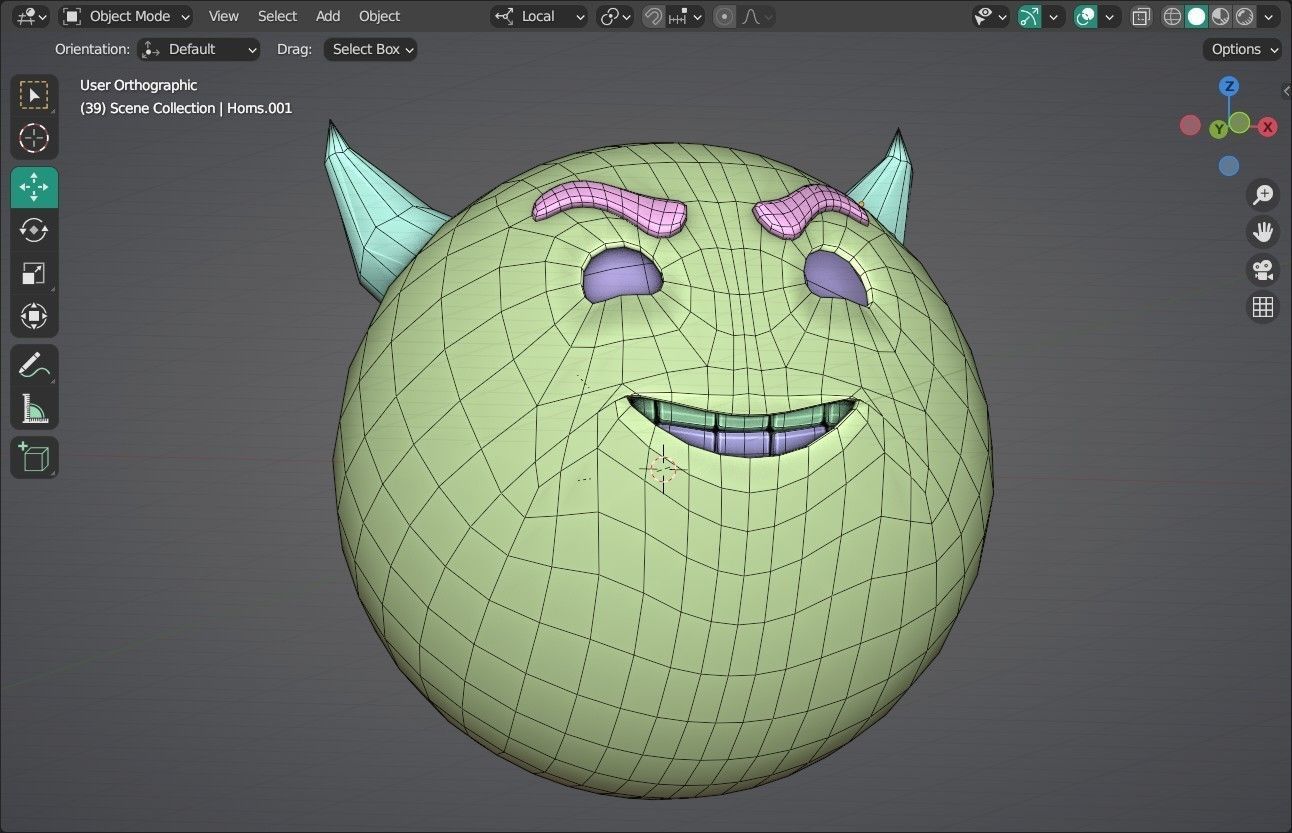1292x833 pixels.
Task: Click the negative X axis gizmo ball
Action: 1190,125
